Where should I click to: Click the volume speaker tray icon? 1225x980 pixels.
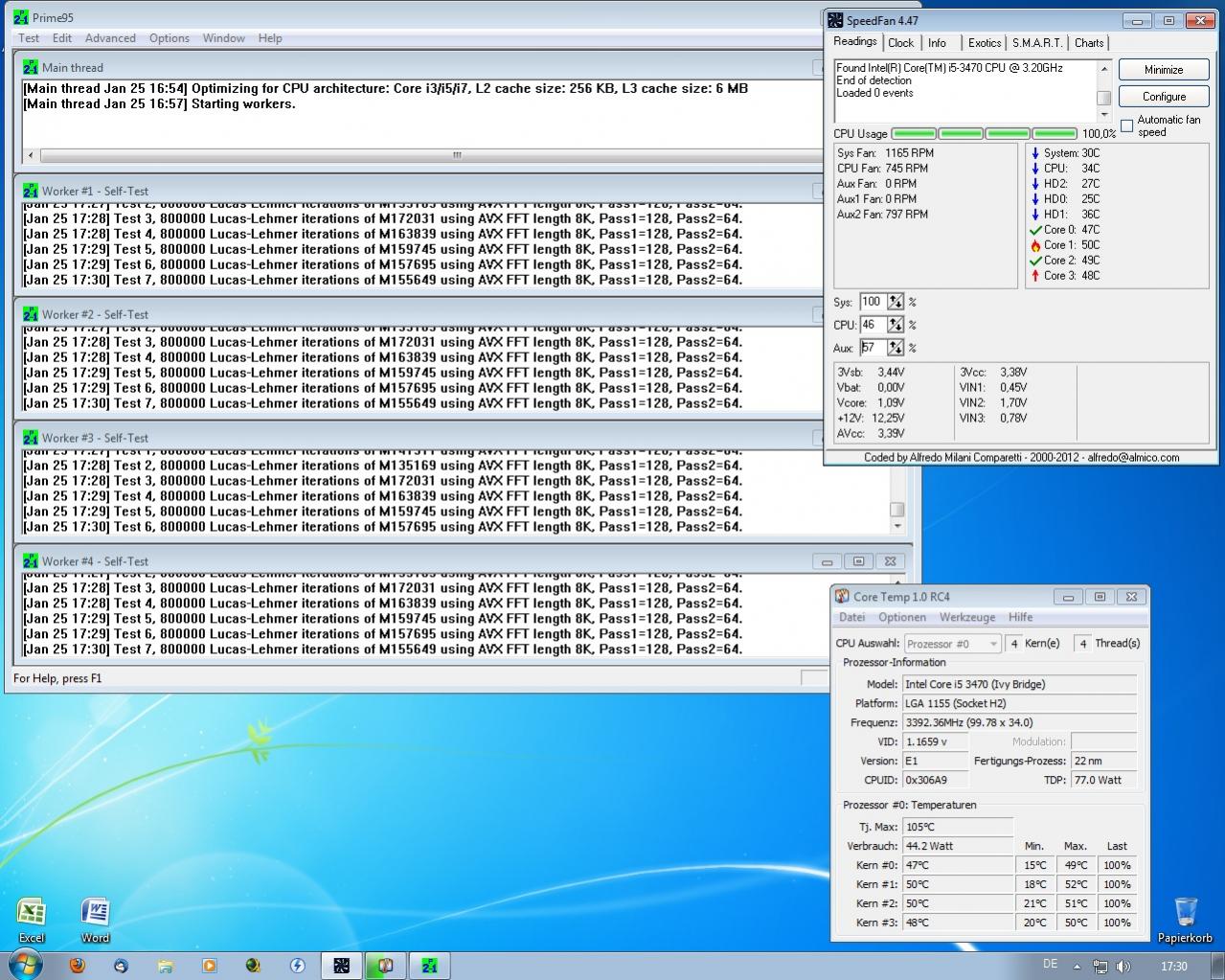(1123, 966)
